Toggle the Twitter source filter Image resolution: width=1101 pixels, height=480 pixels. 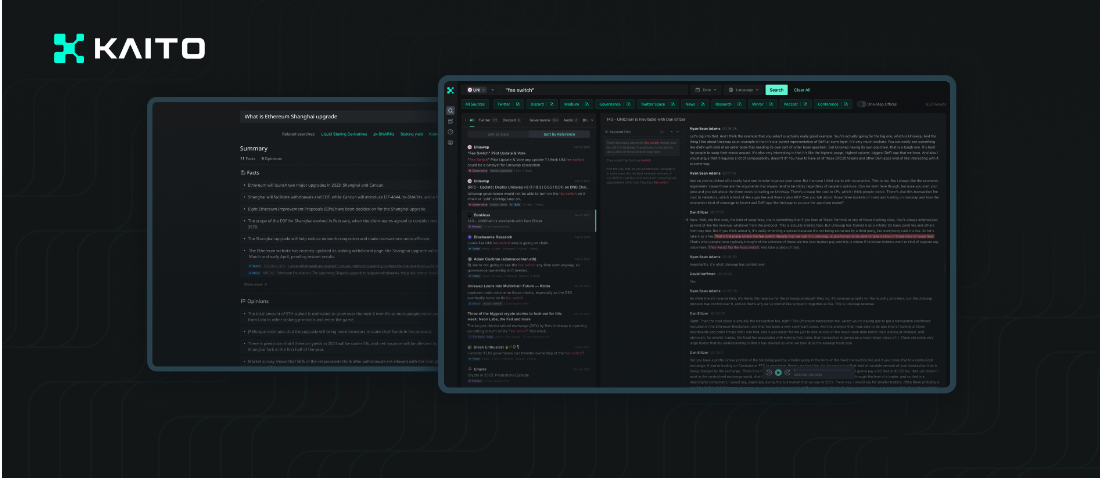[x=508, y=104]
